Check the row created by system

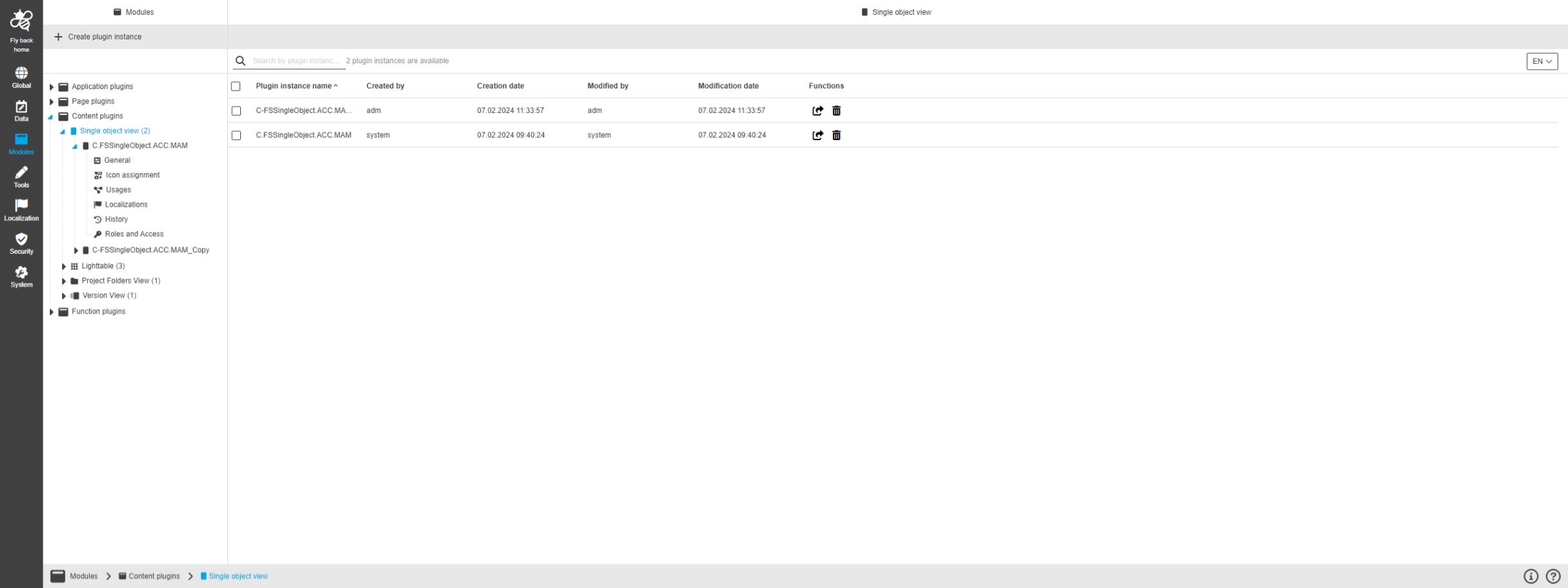coord(236,136)
